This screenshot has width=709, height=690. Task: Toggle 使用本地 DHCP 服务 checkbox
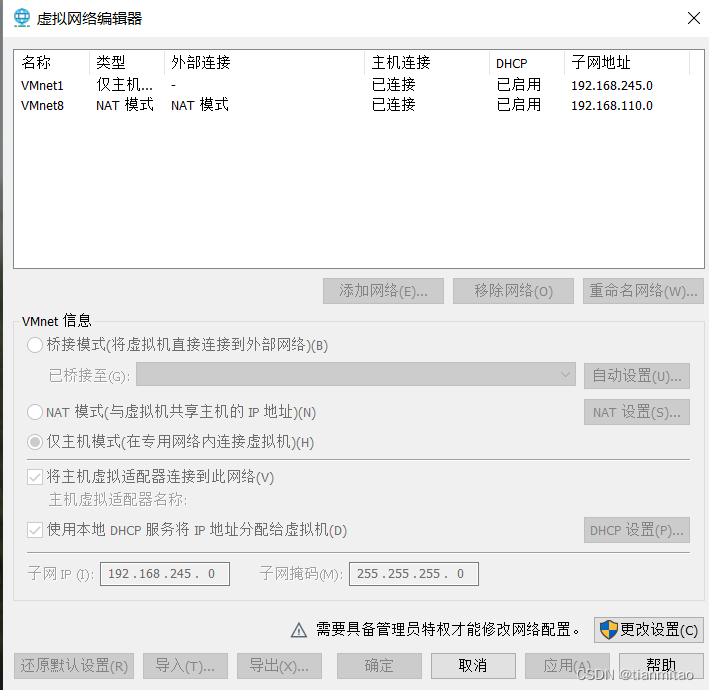[x=36, y=530]
